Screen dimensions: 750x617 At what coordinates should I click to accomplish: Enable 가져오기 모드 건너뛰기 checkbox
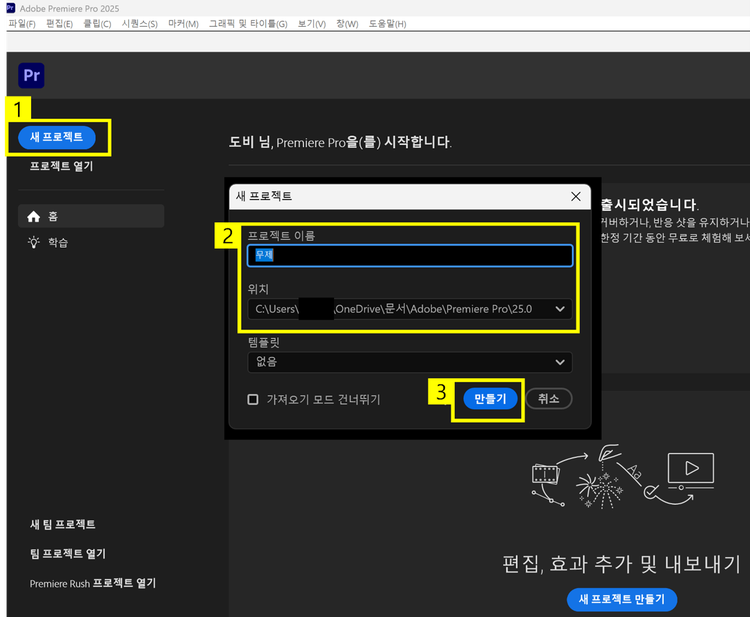(253, 399)
